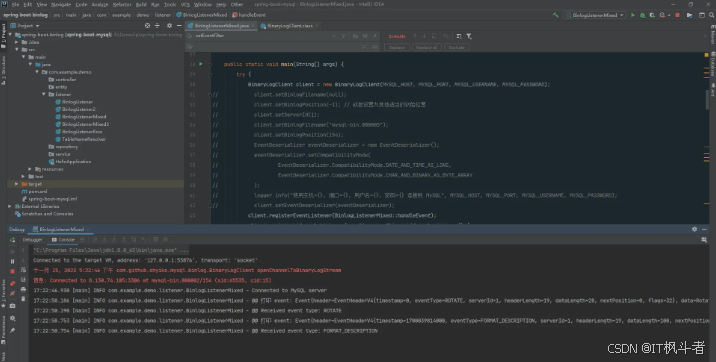The height and width of the screenshot is (362, 716).
Task: Expand the target folder
Action: [17, 184]
